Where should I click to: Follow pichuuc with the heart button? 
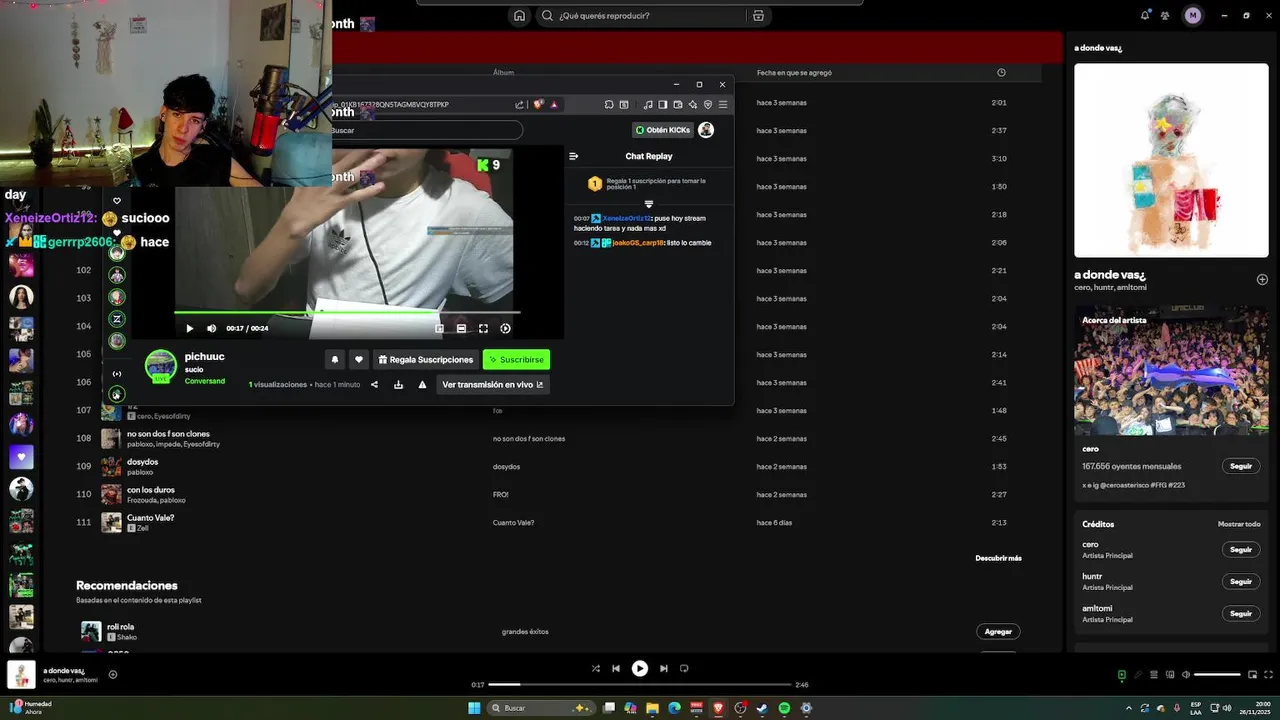[x=359, y=359]
